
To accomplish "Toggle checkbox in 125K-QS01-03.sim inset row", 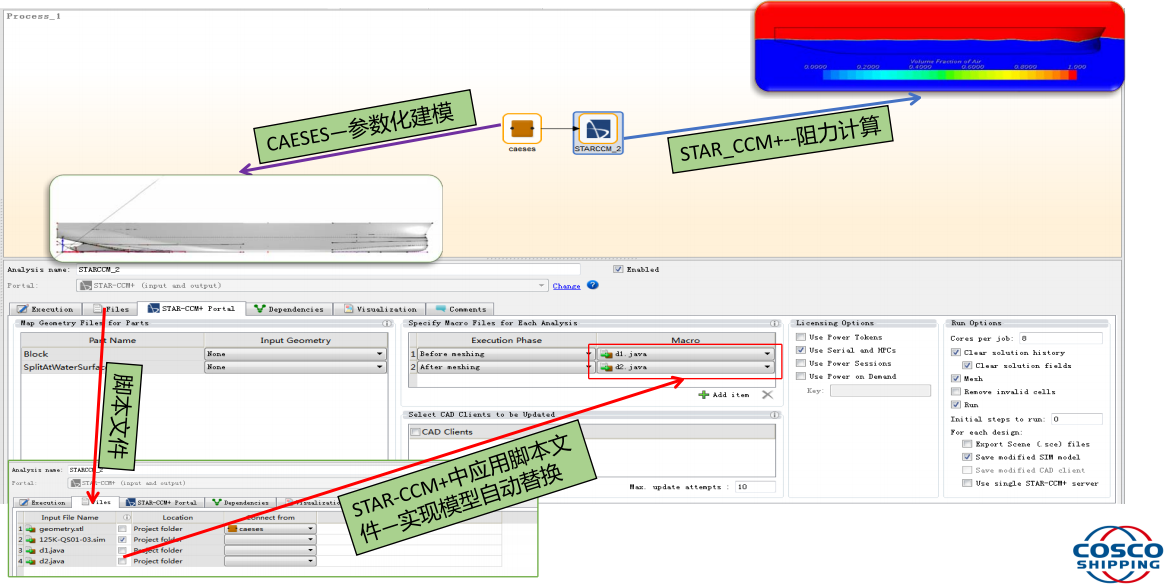I will 122,540.
